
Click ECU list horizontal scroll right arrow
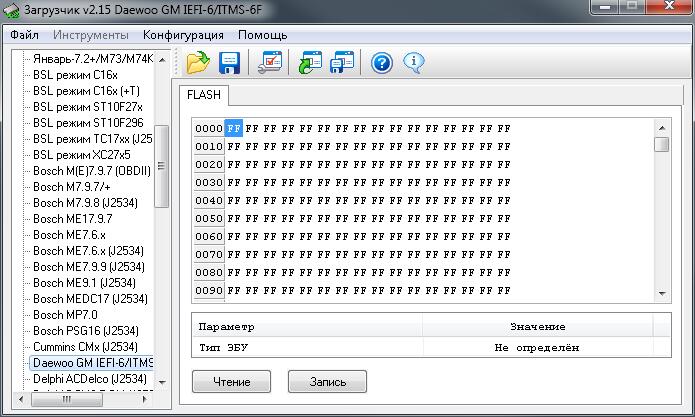pos(144,399)
